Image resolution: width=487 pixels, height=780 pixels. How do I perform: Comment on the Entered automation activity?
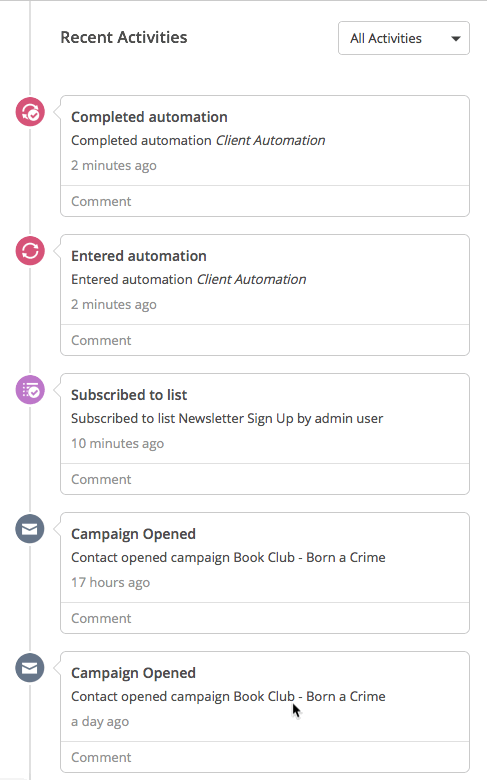tap(101, 340)
